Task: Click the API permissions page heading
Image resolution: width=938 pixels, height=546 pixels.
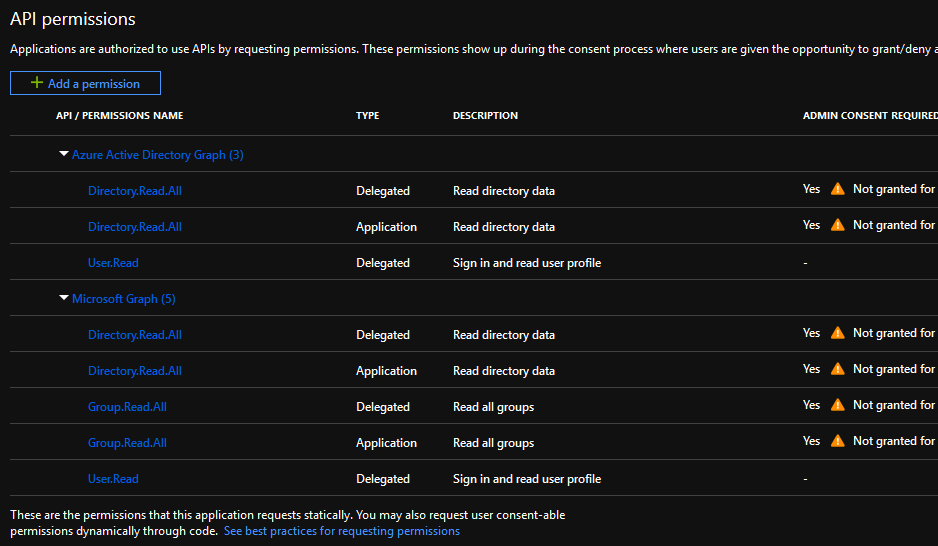Action: [73, 19]
